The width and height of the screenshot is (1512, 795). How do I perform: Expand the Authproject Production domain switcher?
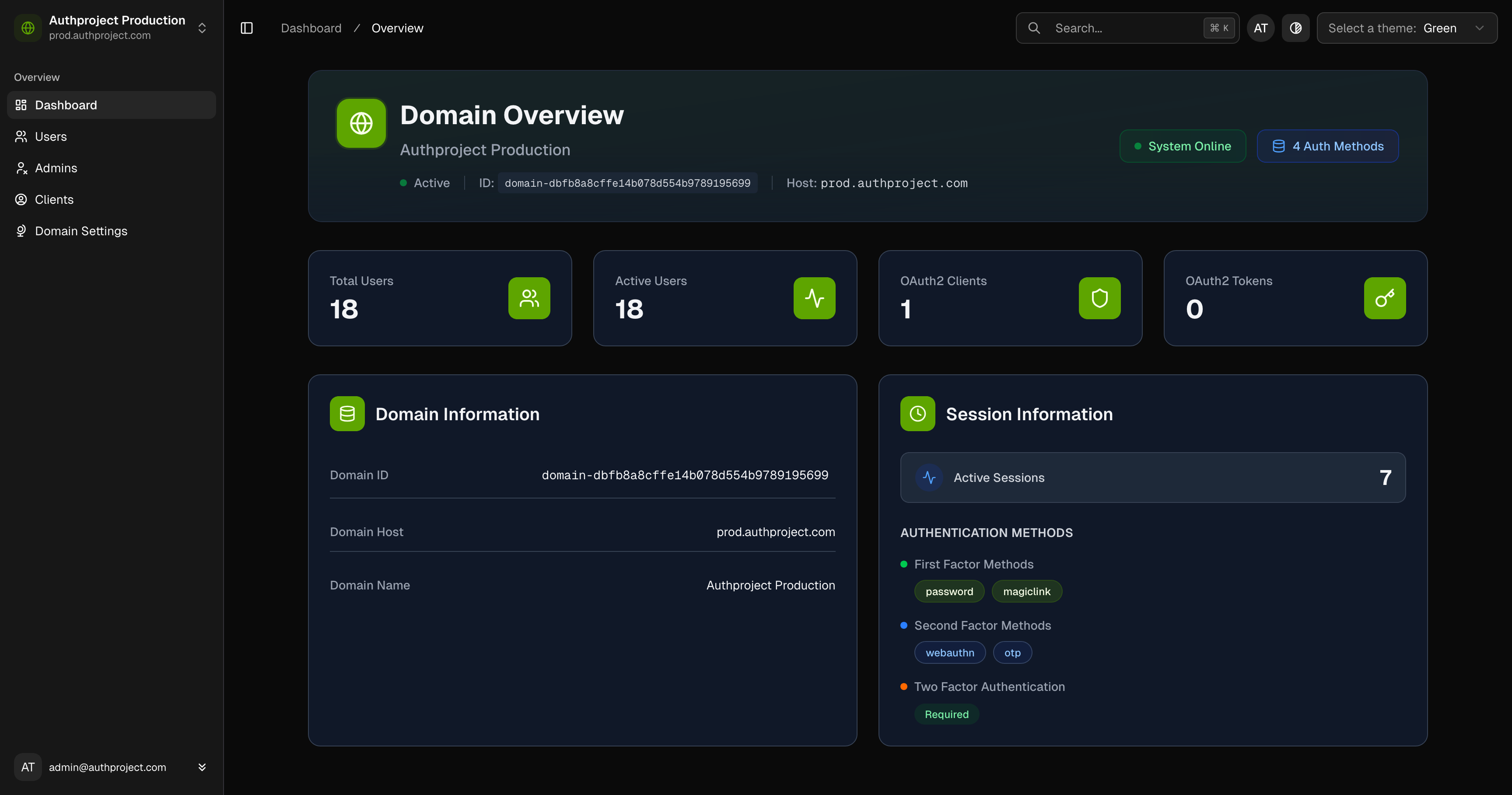click(112, 28)
